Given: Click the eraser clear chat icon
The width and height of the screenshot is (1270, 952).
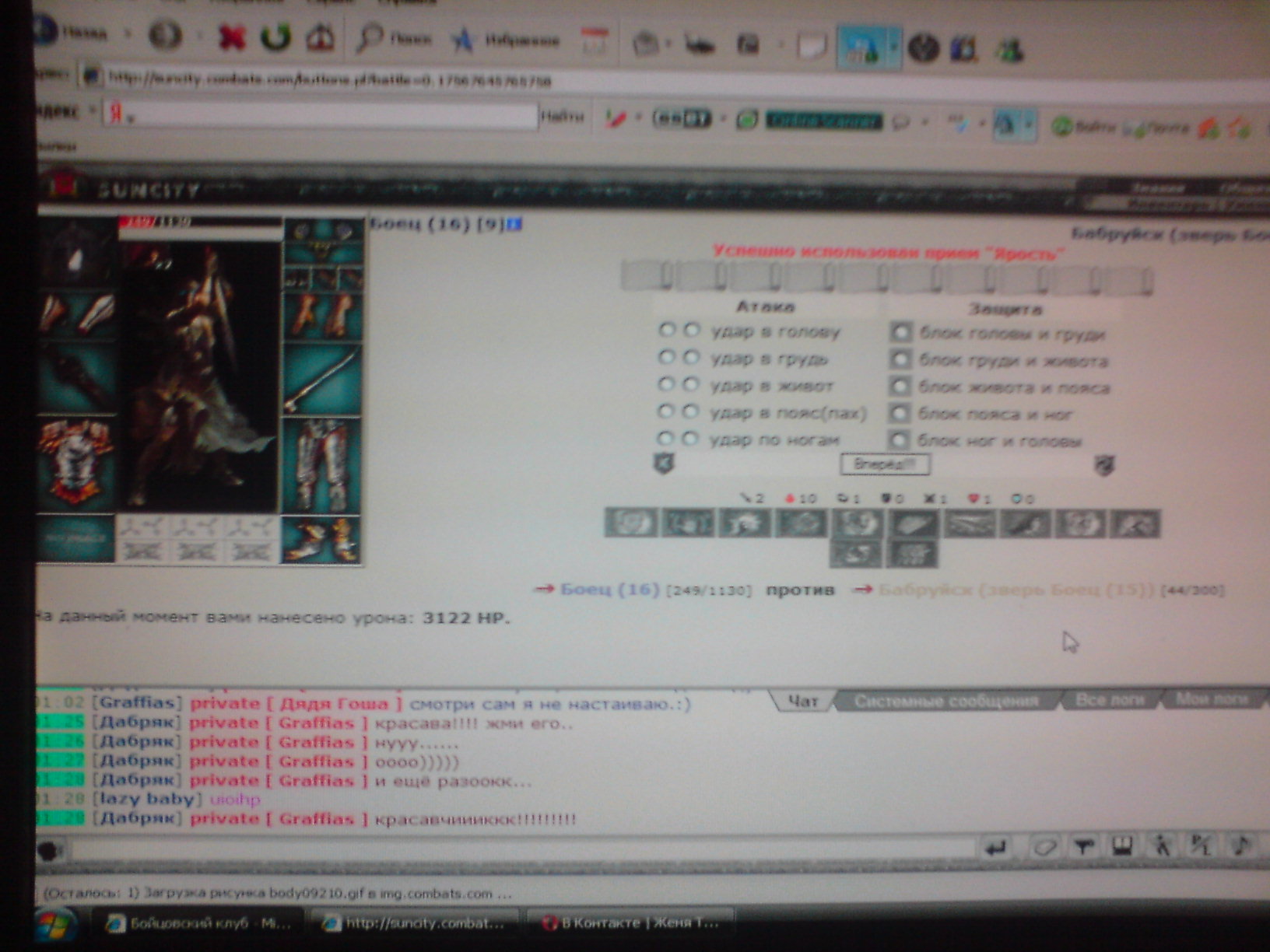Looking at the screenshot, I should point(1044,847).
